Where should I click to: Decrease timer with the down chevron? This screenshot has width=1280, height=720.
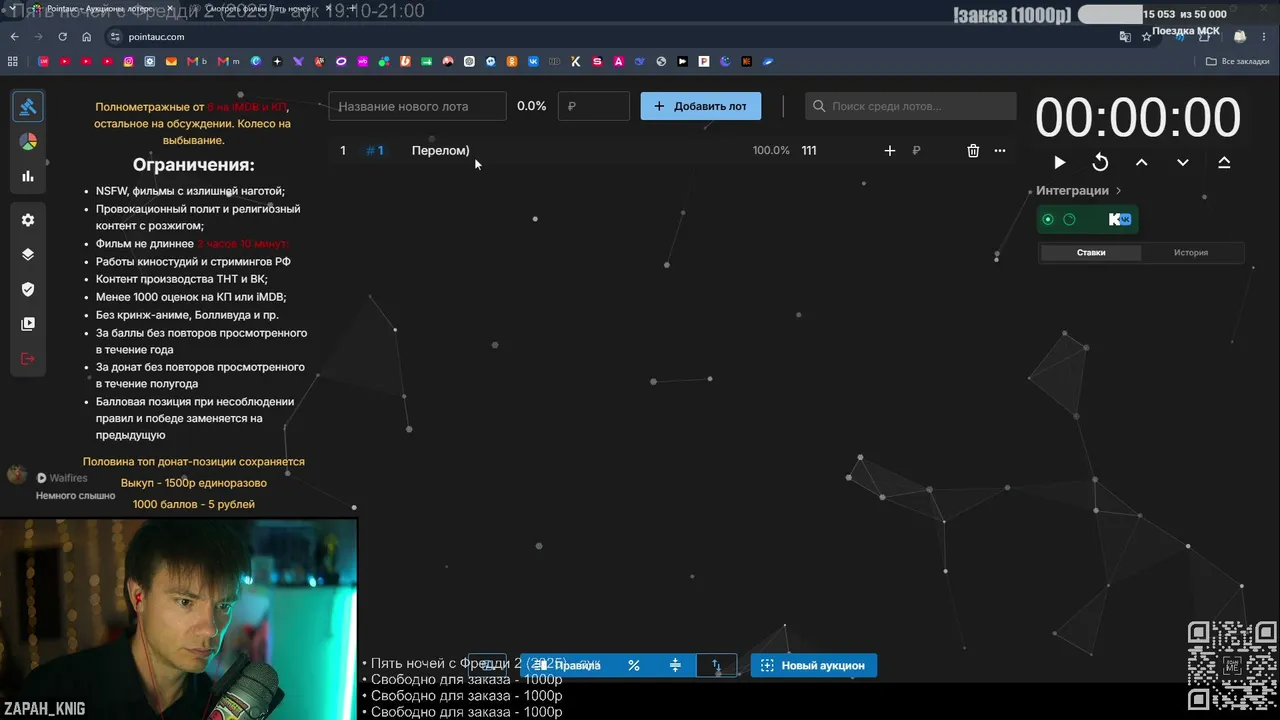click(1183, 163)
